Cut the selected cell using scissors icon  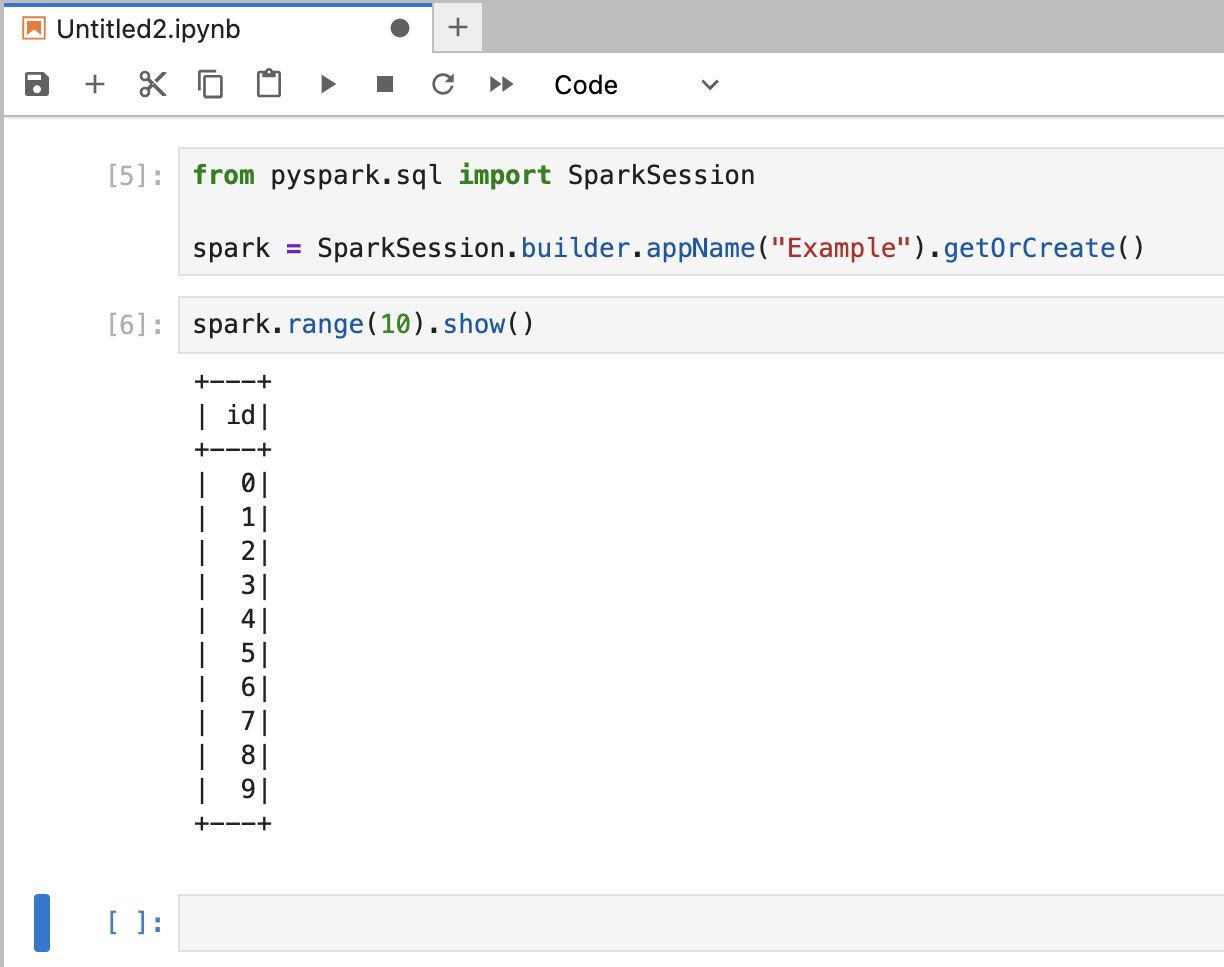pos(153,85)
